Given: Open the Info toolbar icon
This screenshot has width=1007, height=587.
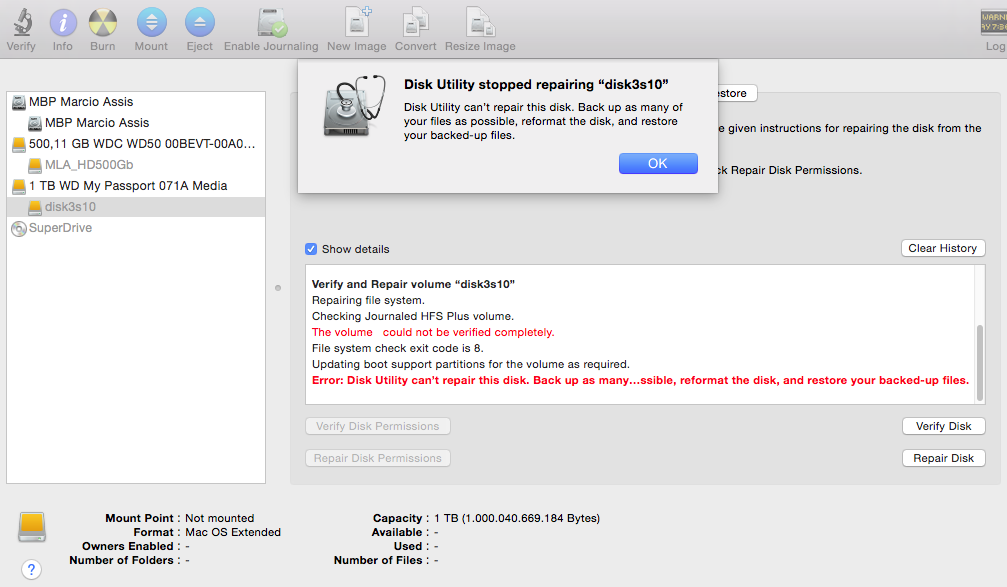Looking at the screenshot, I should tap(62, 20).
